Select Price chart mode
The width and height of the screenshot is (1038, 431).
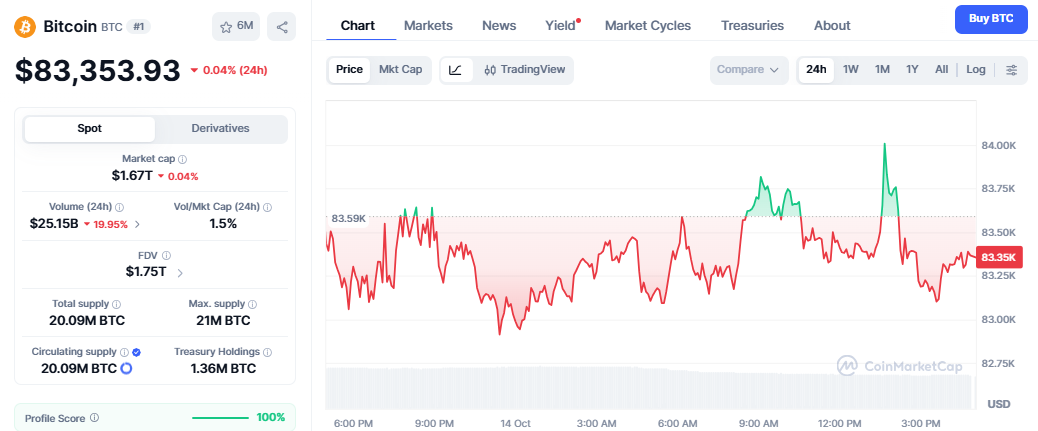[349, 70]
